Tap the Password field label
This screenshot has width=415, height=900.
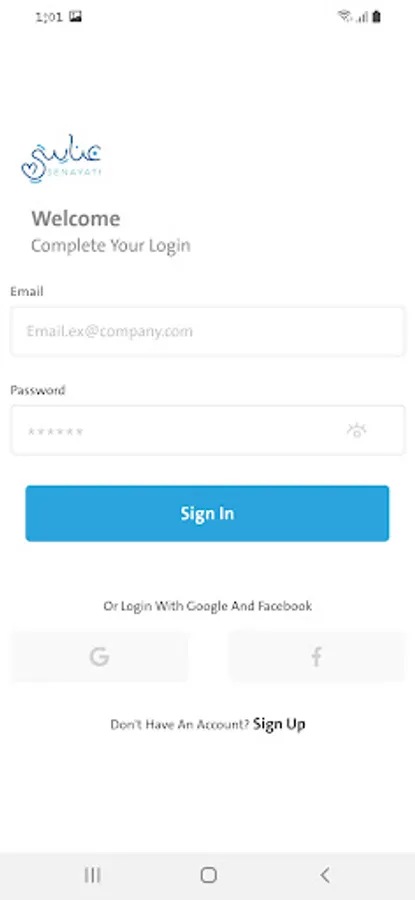[x=38, y=390]
